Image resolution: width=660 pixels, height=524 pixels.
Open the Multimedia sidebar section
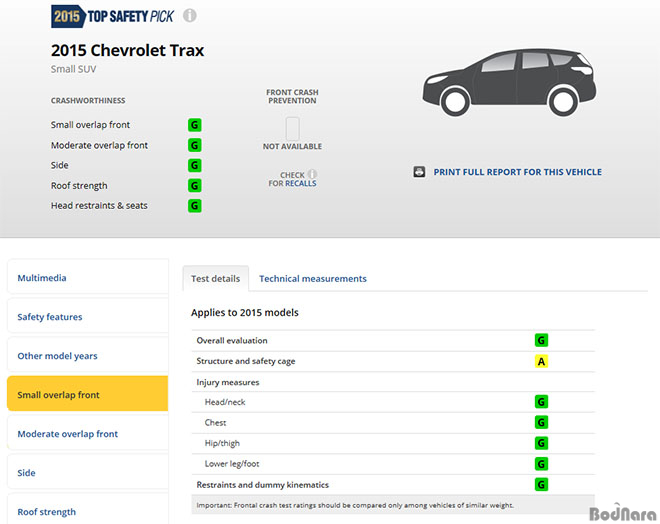tap(88, 278)
